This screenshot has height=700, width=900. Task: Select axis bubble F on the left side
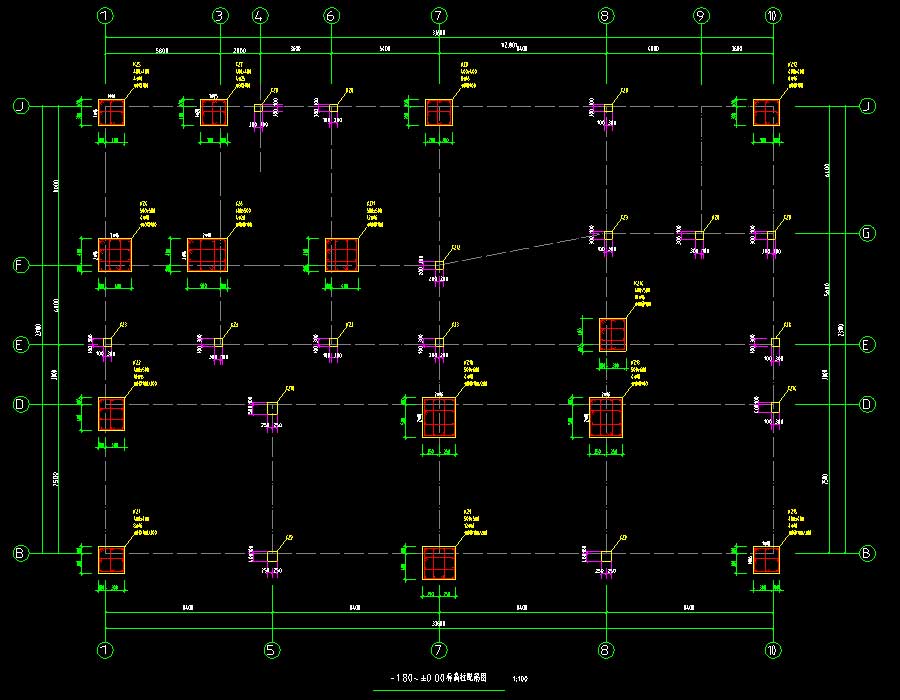pyautogui.click(x=18, y=266)
